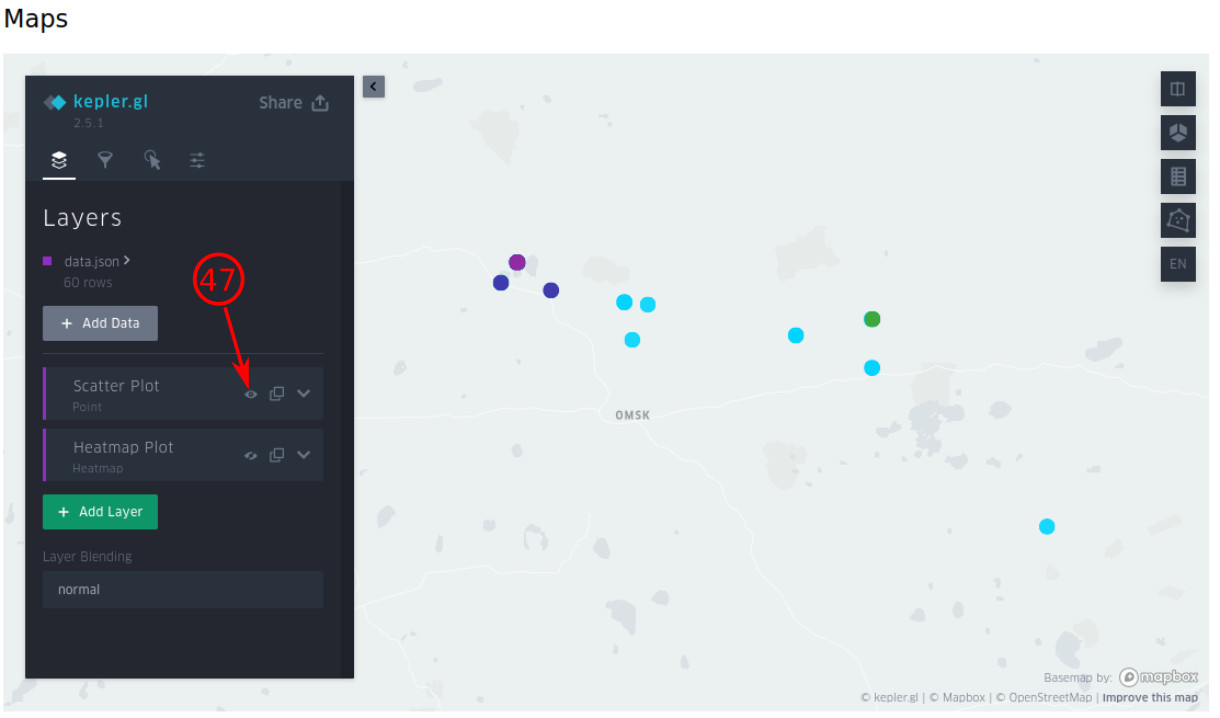Image resolution: width=1220 pixels, height=718 pixels.
Task: Collapse the side panel with arrow button
Action: 373,87
